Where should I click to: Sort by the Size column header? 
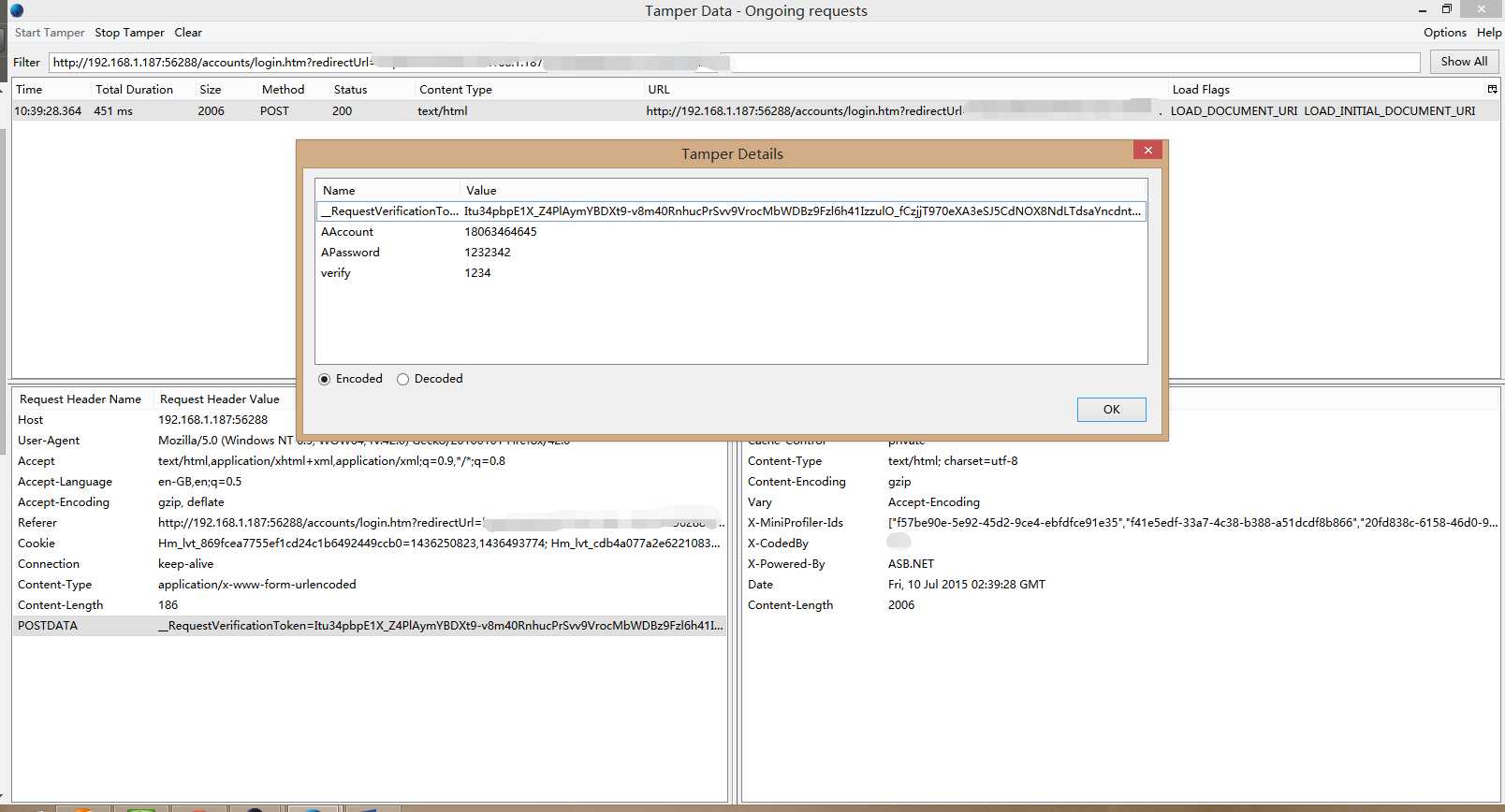tap(225, 90)
